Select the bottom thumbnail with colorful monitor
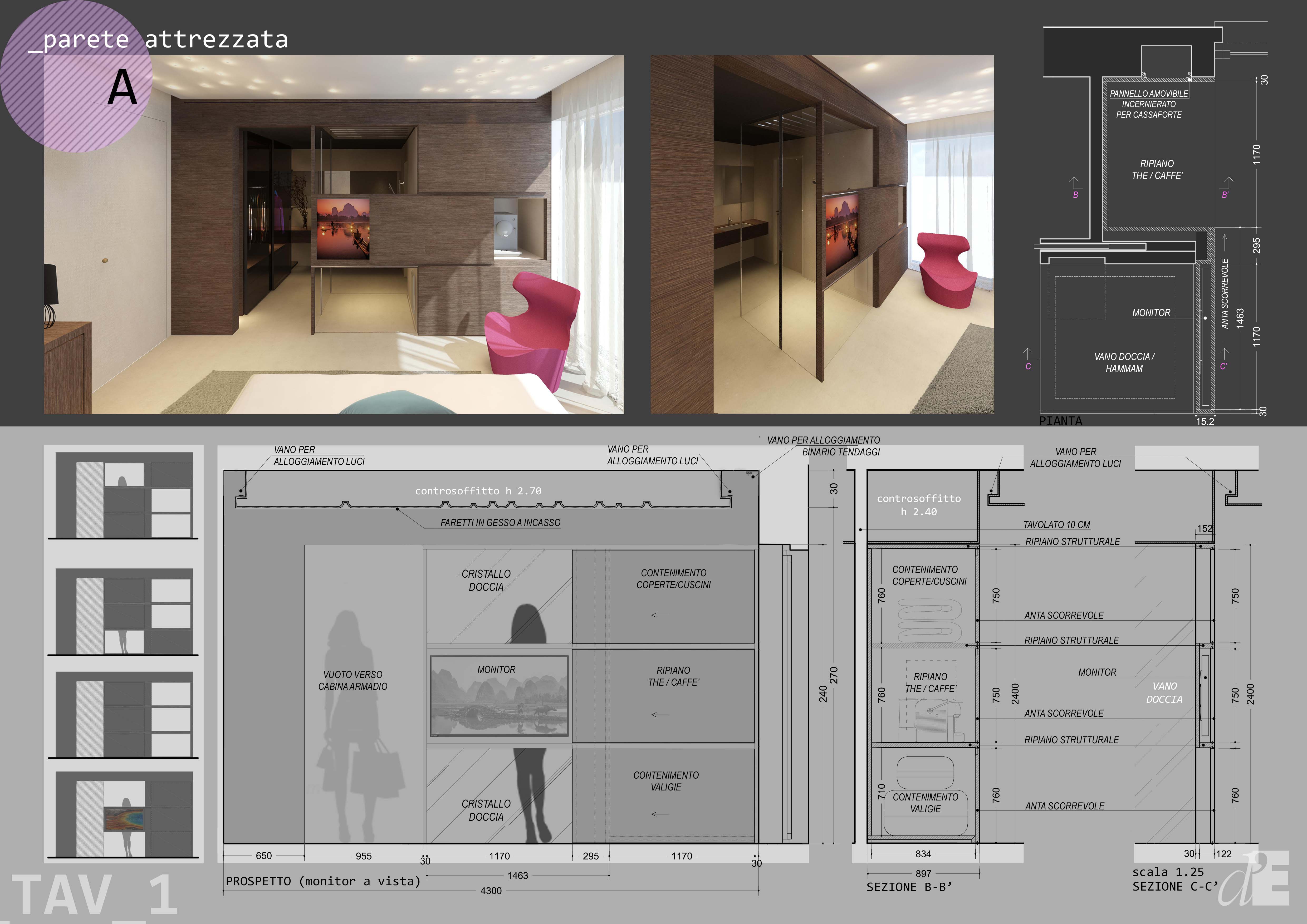This screenshot has height=924, width=1307. point(124,815)
